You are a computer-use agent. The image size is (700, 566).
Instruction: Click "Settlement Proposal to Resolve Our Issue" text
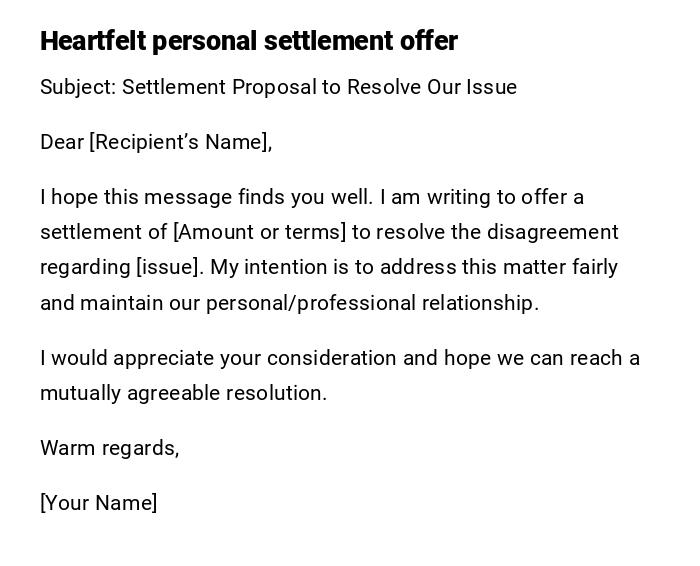[x=319, y=87]
